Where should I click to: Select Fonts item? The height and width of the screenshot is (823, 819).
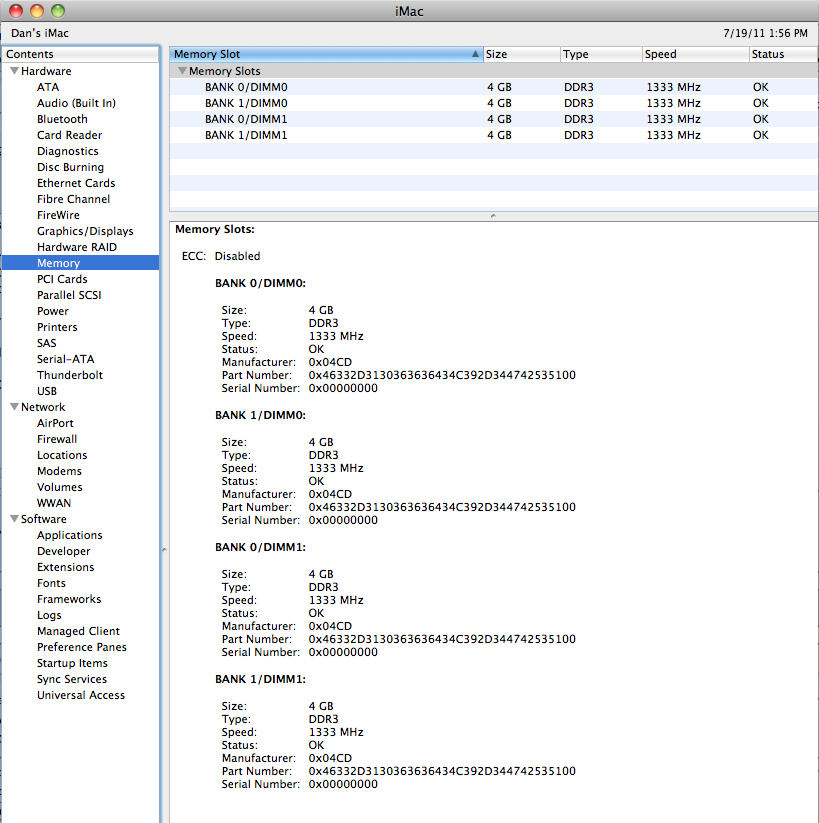tap(51, 583)
